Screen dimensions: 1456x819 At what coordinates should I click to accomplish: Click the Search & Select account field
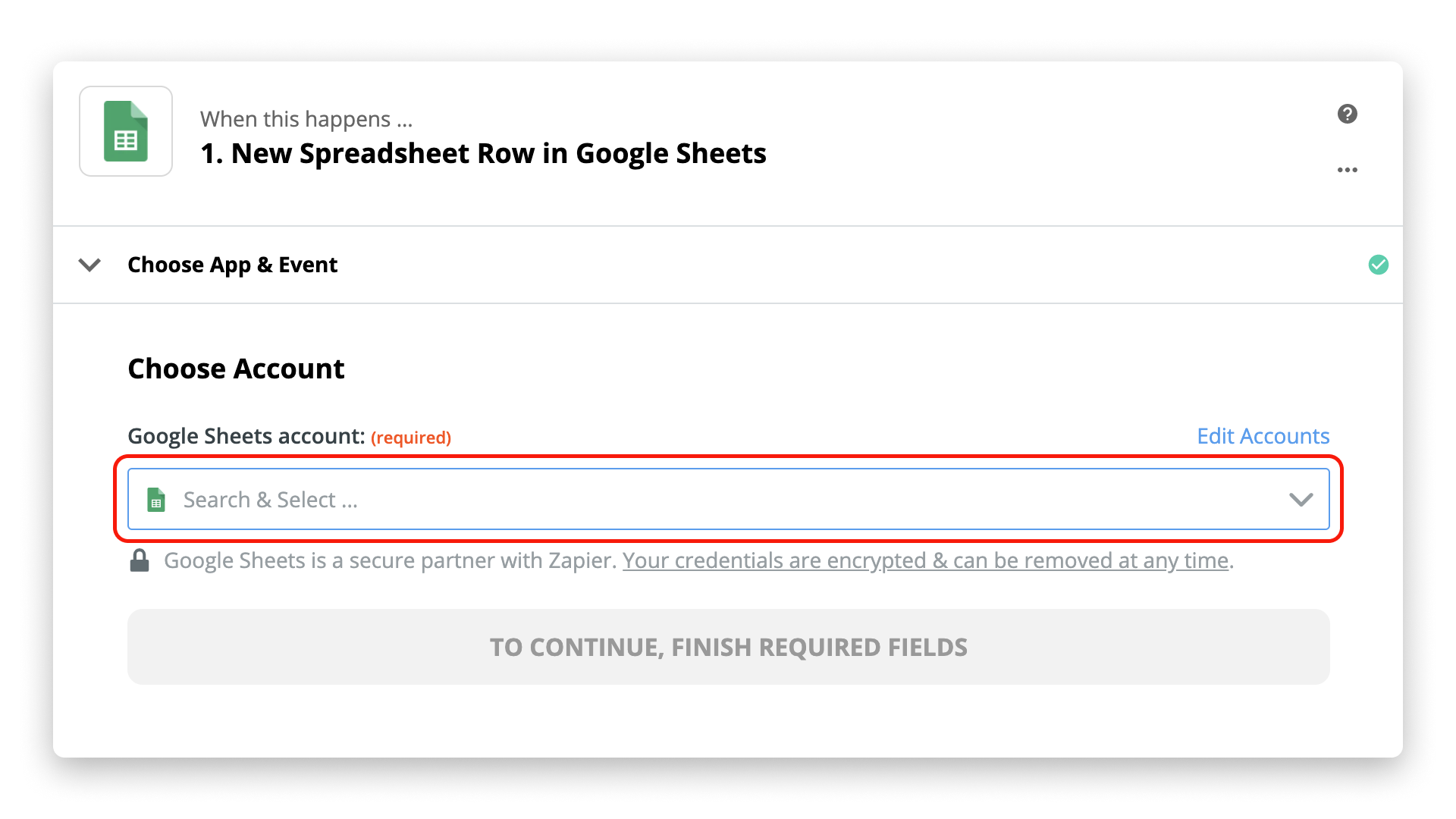(x=728, y=499)
